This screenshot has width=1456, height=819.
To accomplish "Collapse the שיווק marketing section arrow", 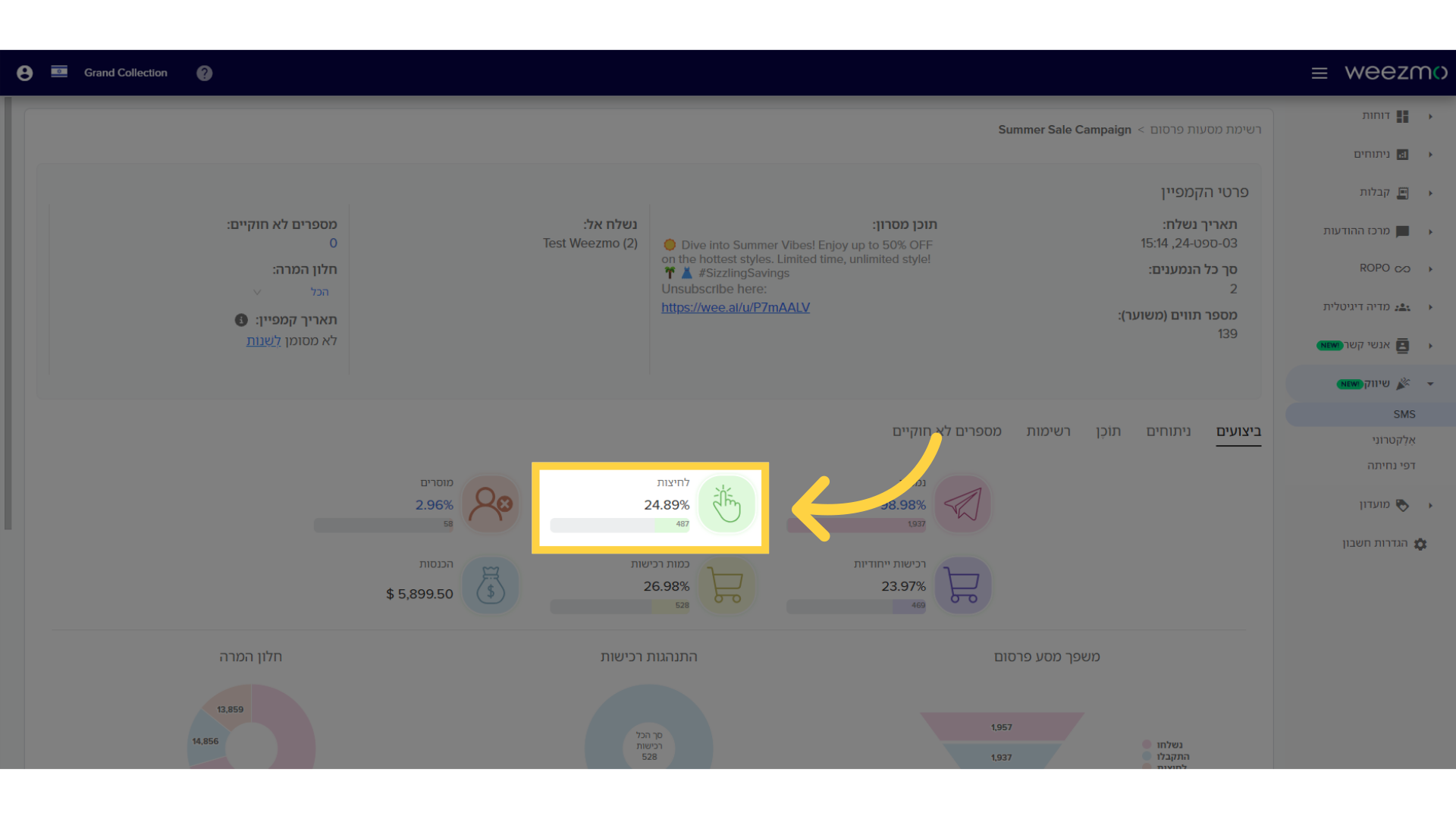I will click(x=1430, y=384).
